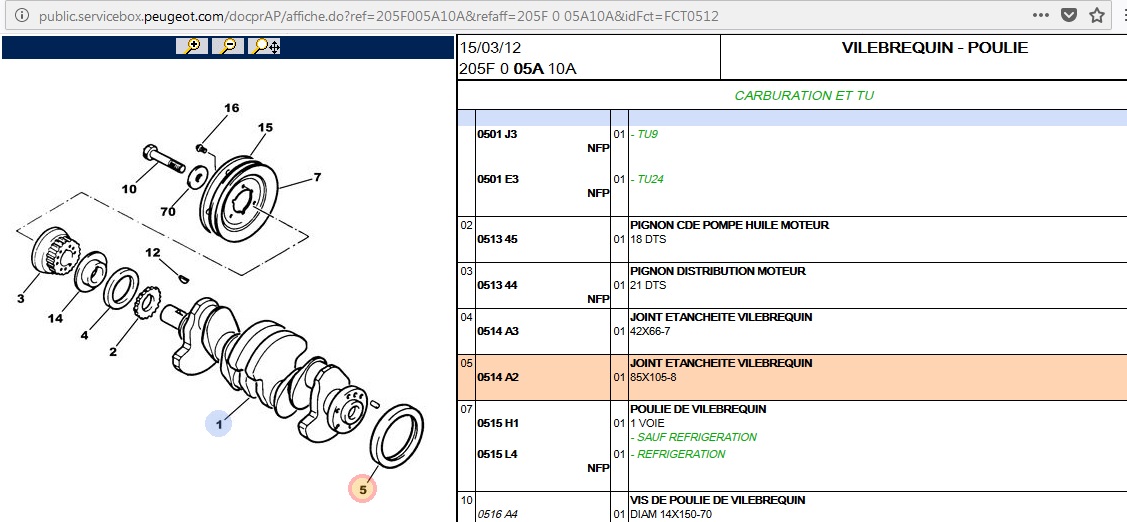Click the red highlighted callout number 5
Image resolution: width=1127 pixels, height=522 pixels.
click(x=362, y=489)
